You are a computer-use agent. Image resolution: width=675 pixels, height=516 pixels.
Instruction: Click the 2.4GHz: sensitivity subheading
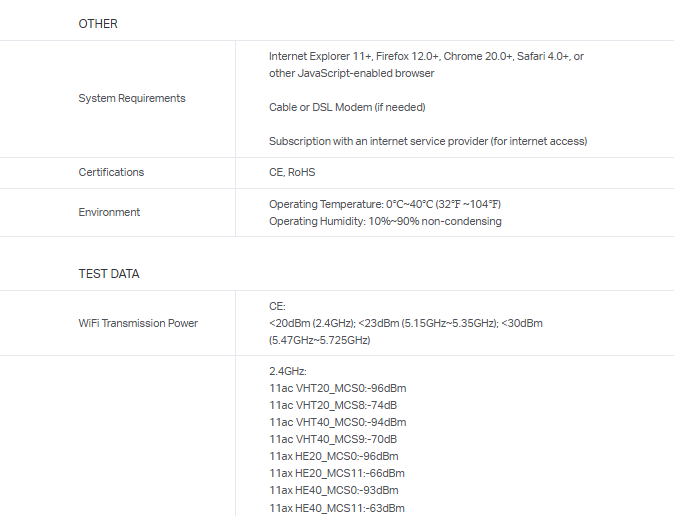click(288, 371)
